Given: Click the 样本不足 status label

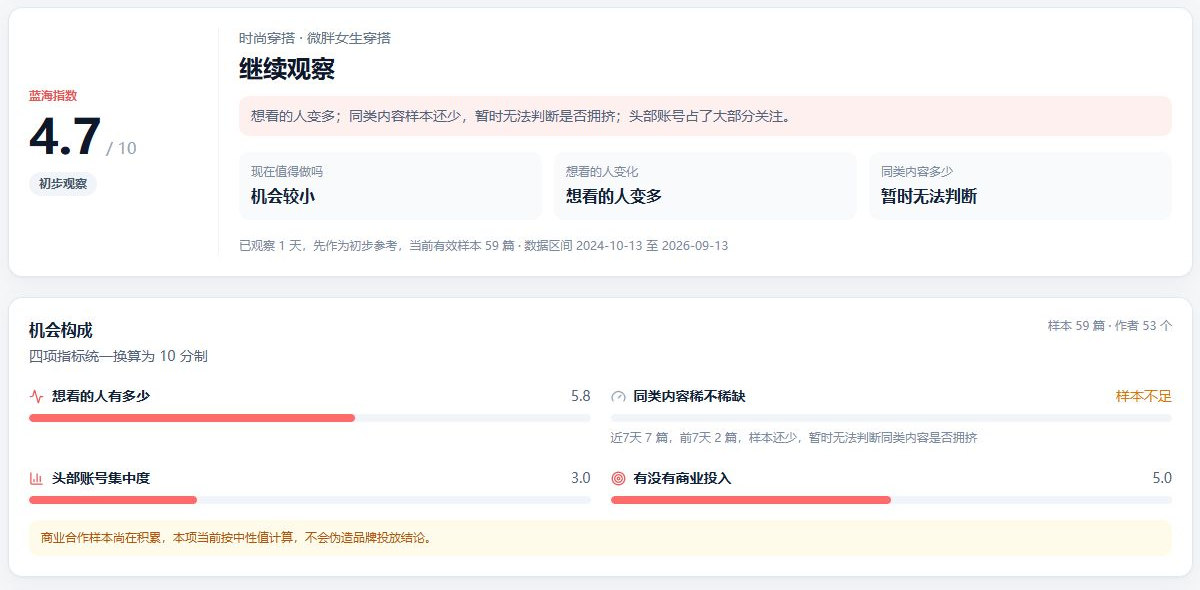Looking at the screenshot, I should point(1144,396).
